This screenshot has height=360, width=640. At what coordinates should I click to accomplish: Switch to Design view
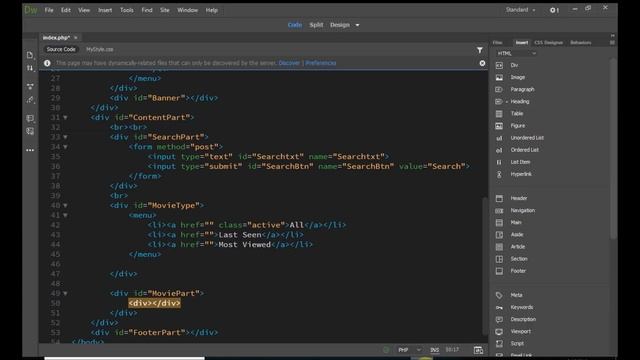pyautogui.click(x=340, y=25)
